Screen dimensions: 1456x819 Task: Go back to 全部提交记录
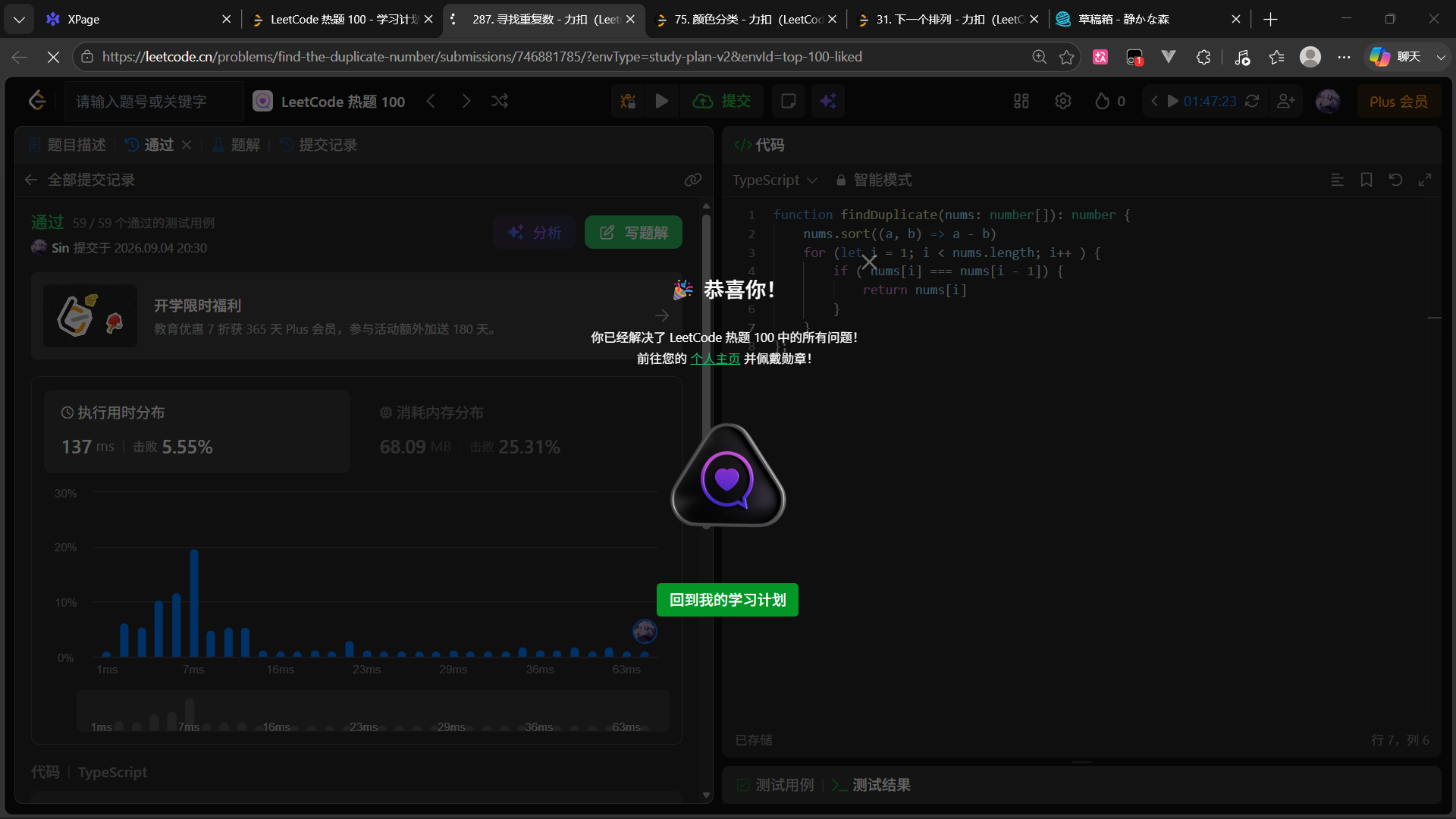coord(80,180)
